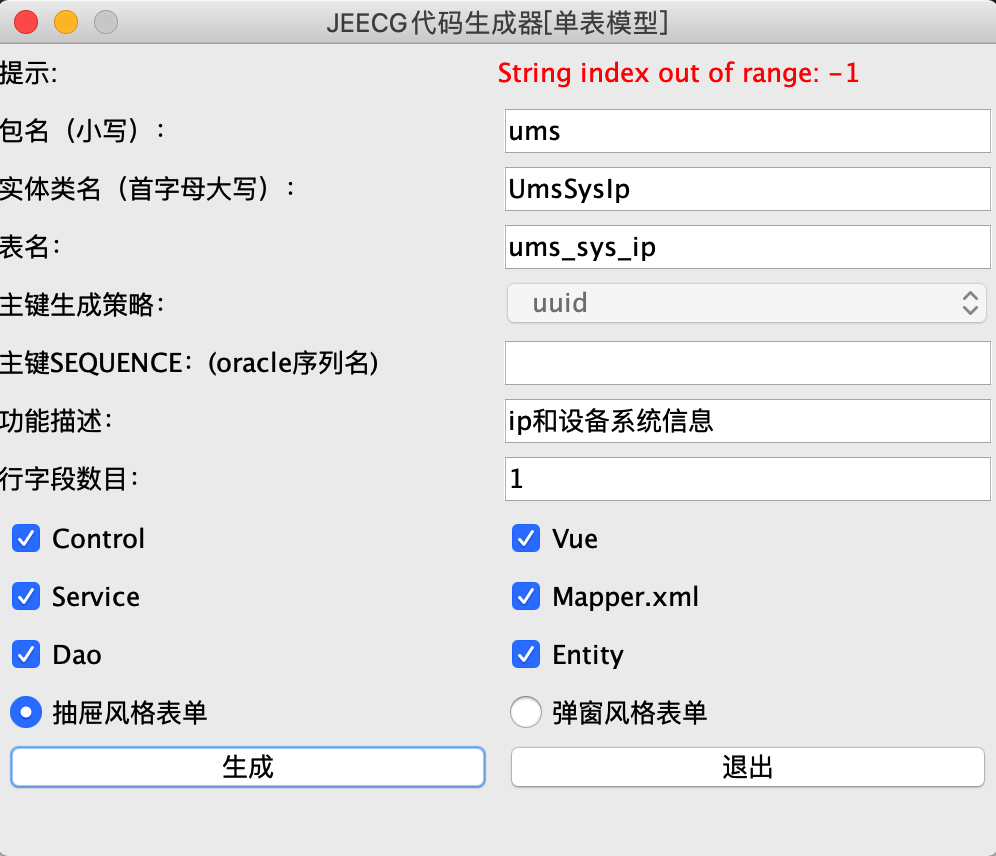Click the 表名 field showing ums_sys_ip

(x=747, y=247)
